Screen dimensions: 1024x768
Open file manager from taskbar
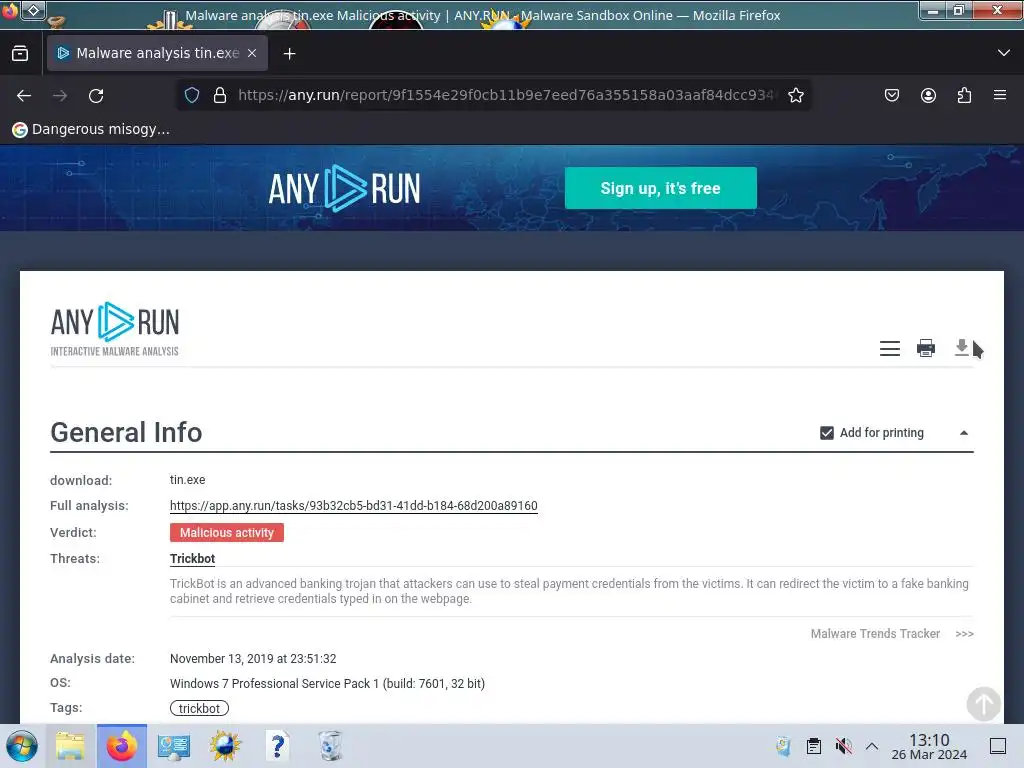70,746
